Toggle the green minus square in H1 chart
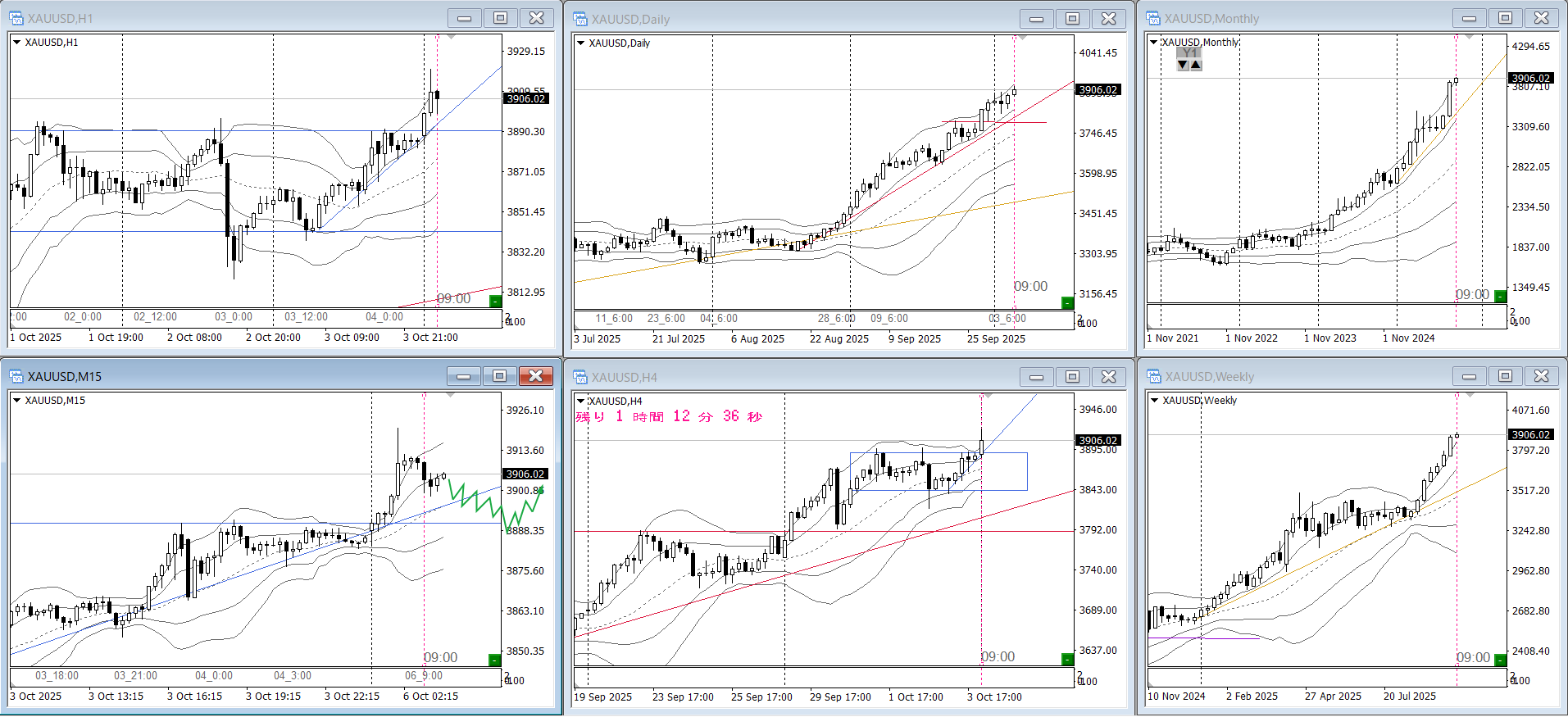 coord(495,302)
